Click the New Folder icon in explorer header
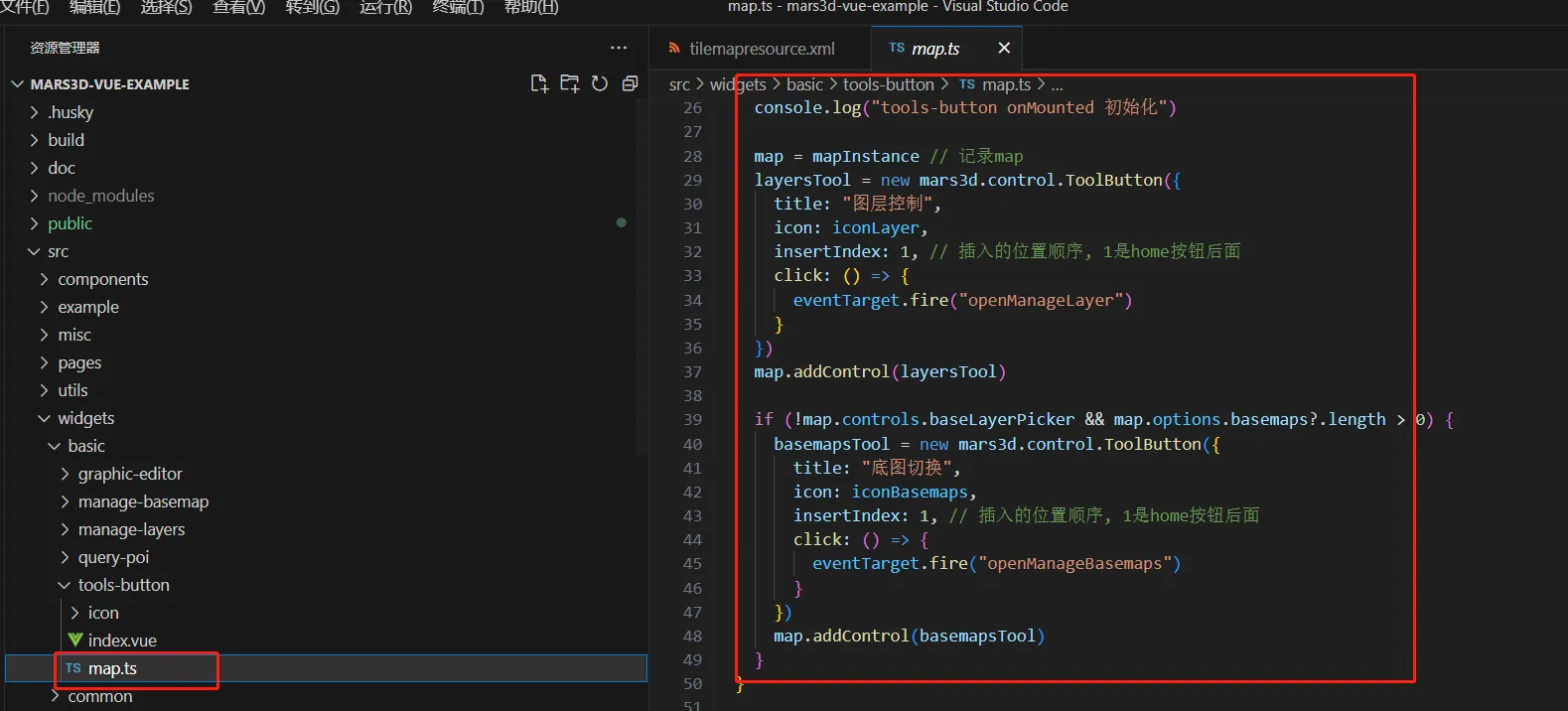Viewport: 1568px width, 711px height. 570,83
